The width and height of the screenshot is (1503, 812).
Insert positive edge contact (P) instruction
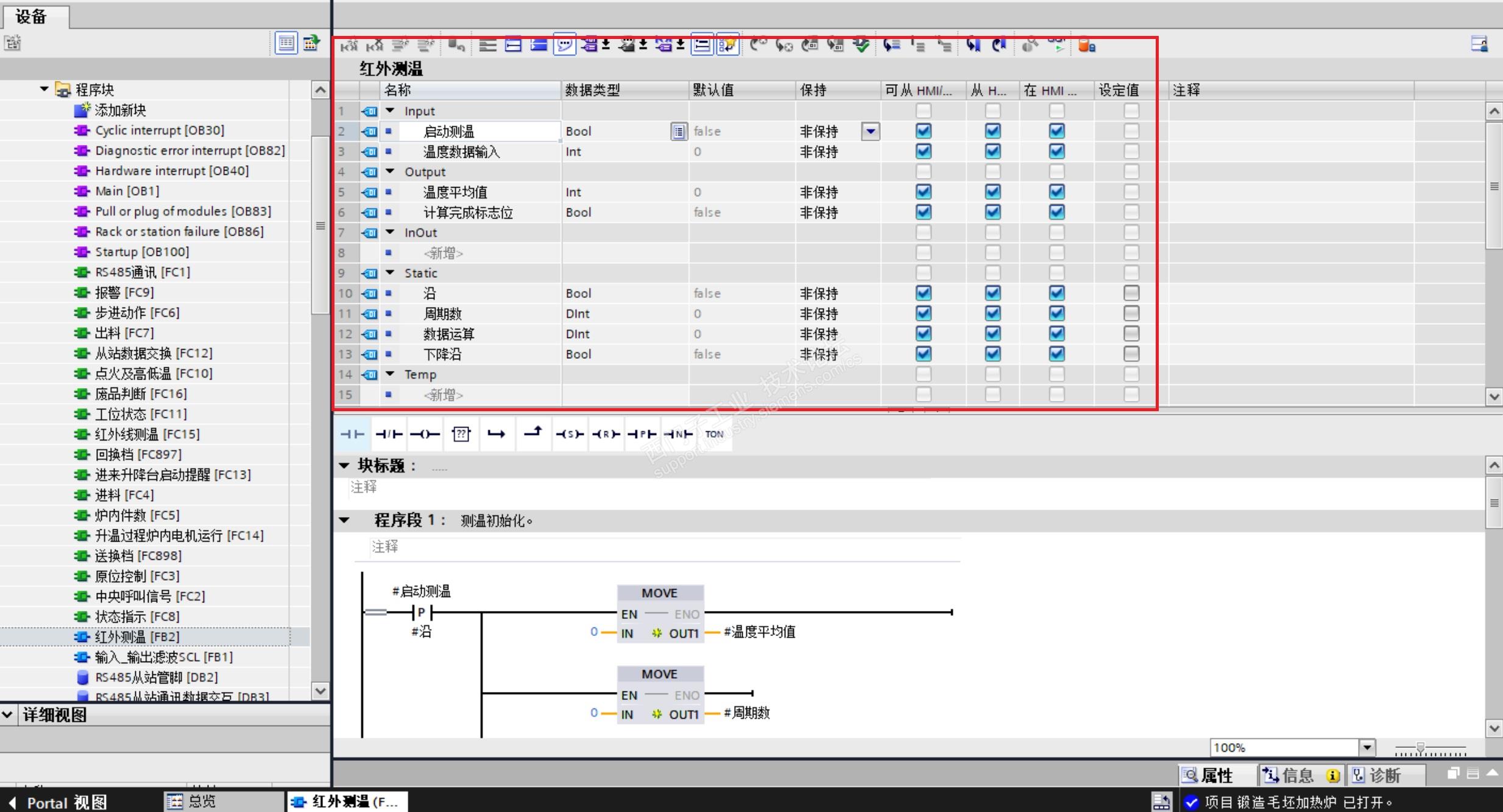tap(642, 434)
